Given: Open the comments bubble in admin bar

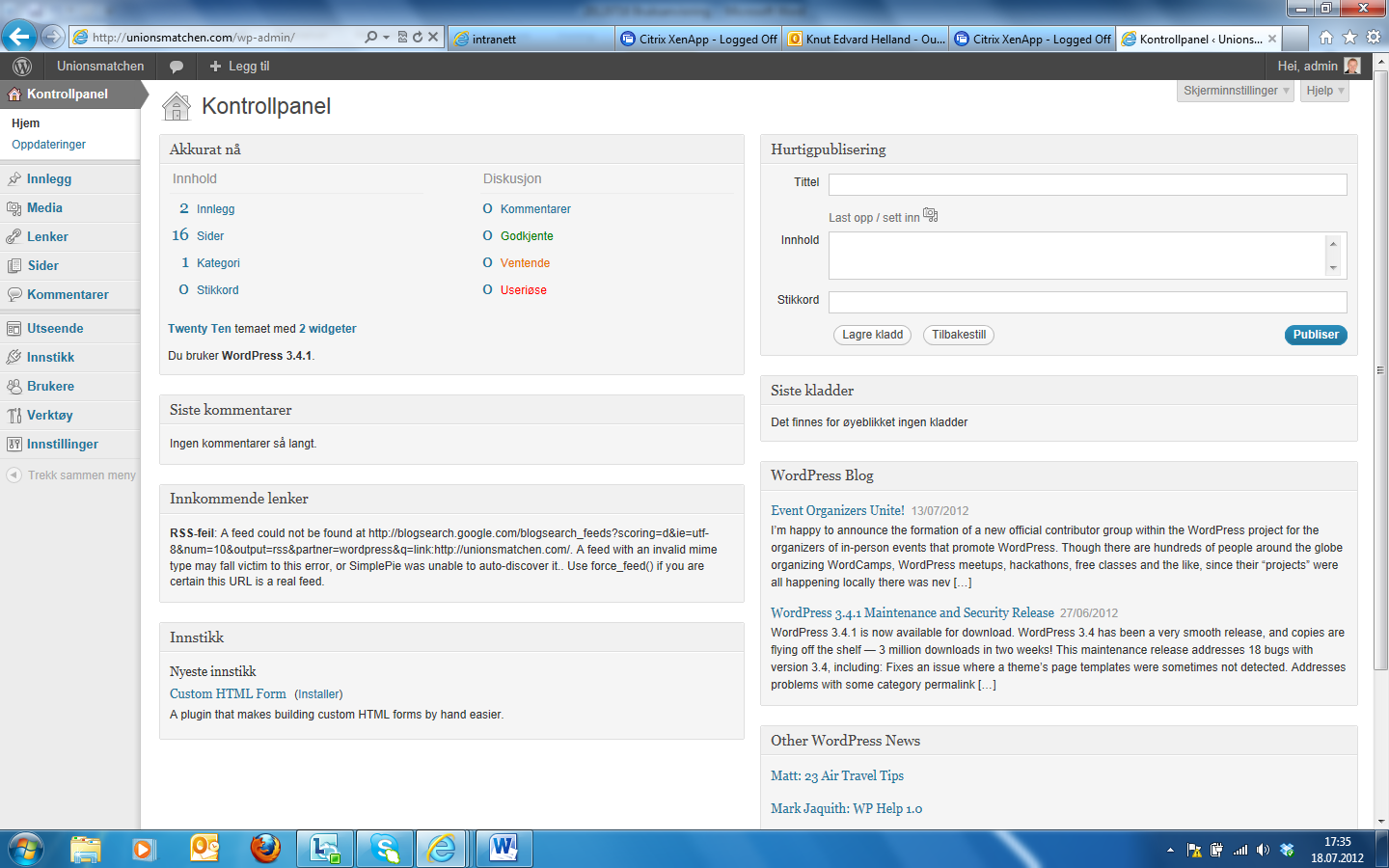Looking at the screenshot, I should point(177,67).
